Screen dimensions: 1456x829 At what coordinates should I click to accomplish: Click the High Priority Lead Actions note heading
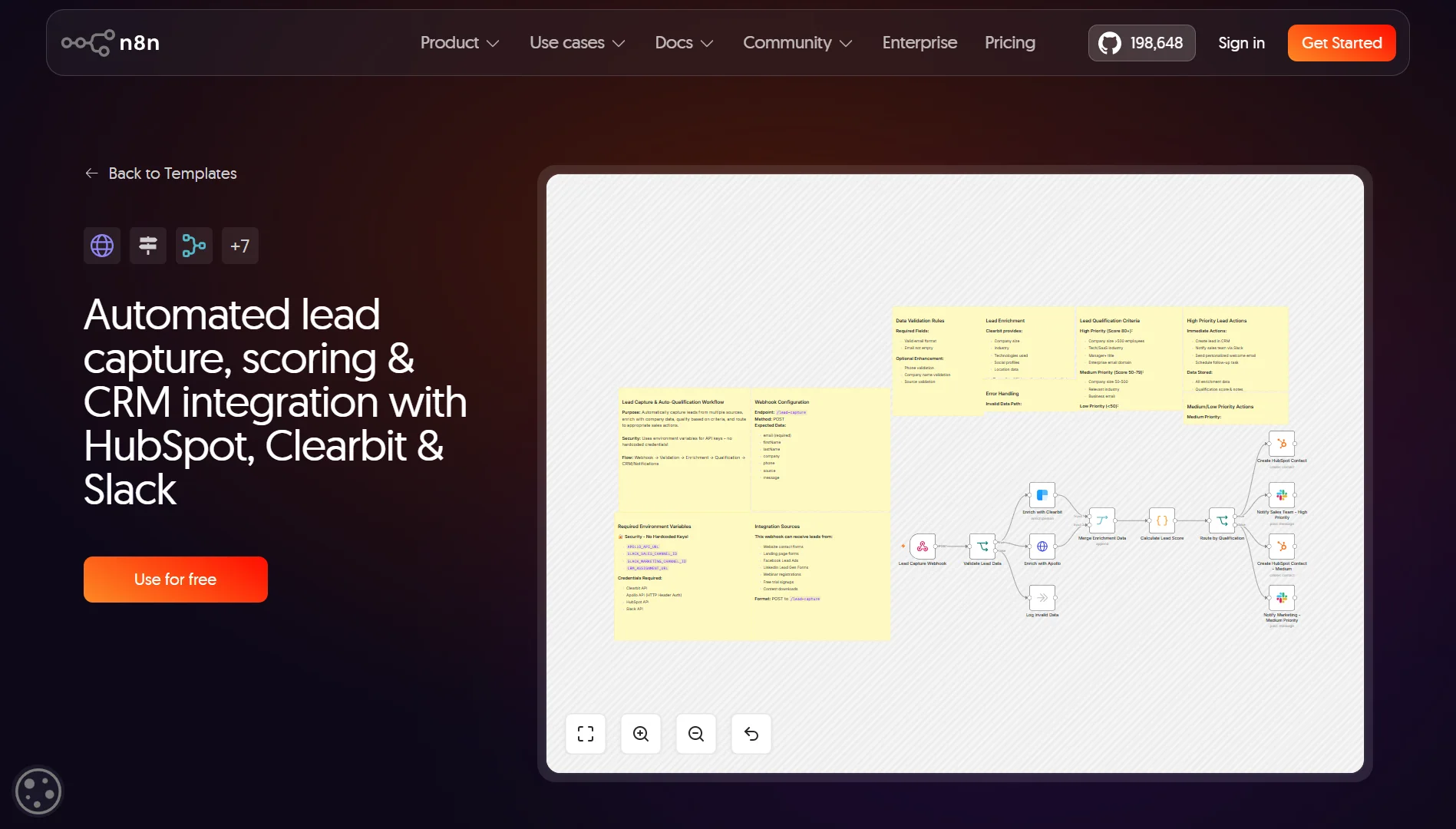1217,321
